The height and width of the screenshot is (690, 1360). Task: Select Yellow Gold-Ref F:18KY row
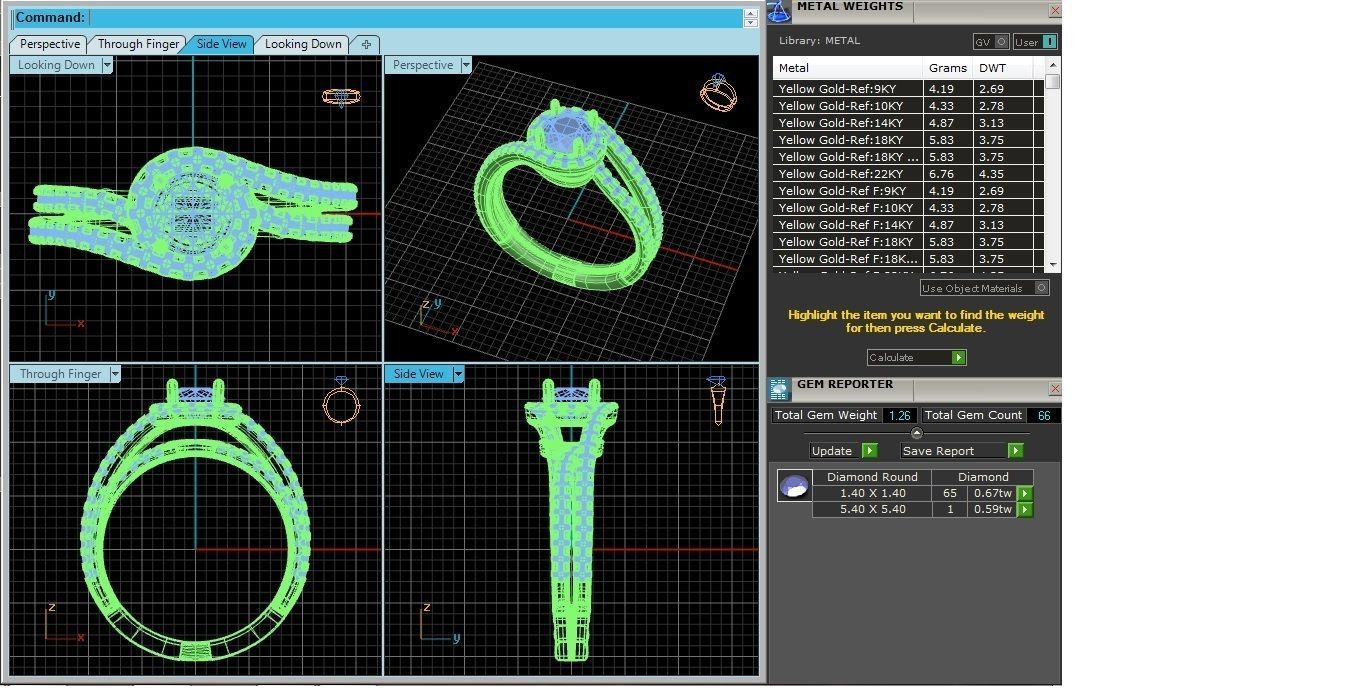click(x=909, y=242)
